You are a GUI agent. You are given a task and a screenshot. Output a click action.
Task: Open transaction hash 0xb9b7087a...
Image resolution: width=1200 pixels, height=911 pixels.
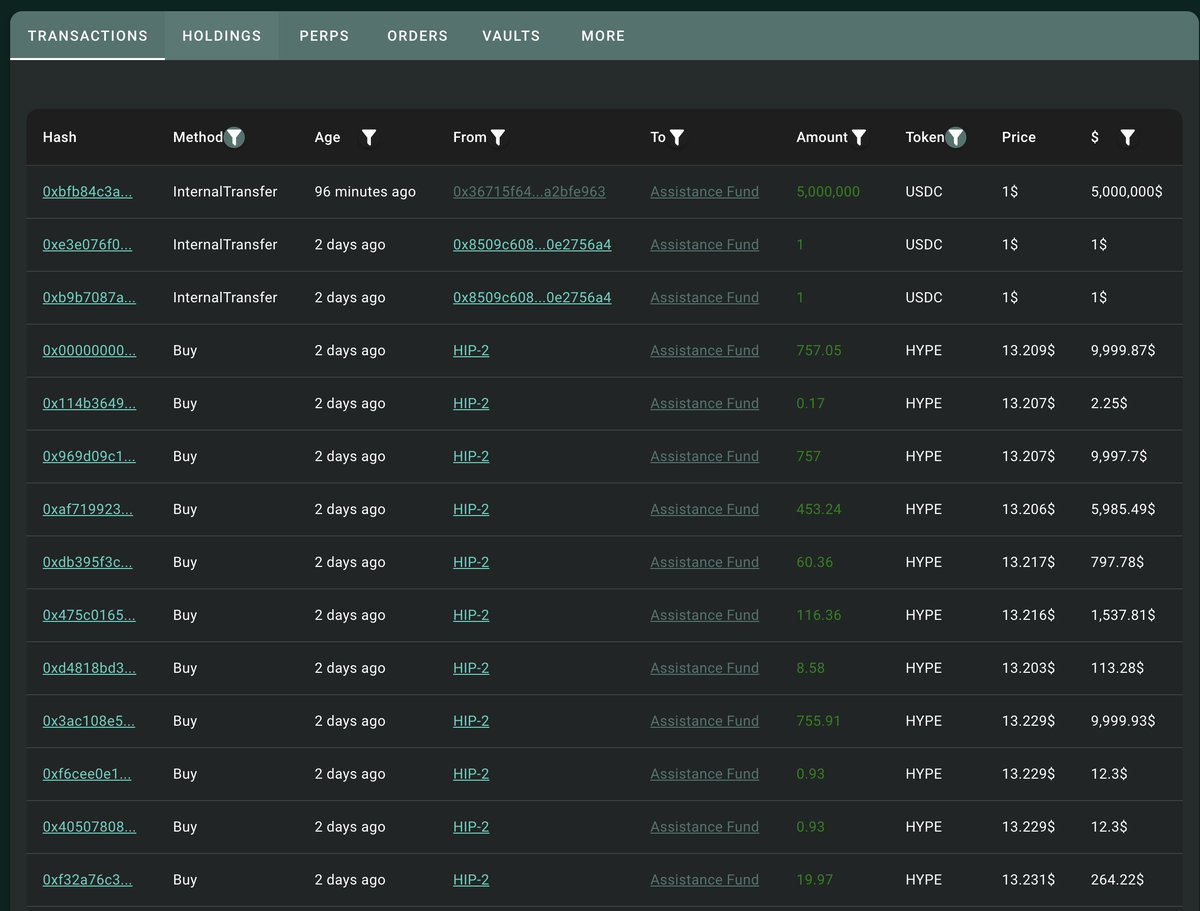pos(89,298)
